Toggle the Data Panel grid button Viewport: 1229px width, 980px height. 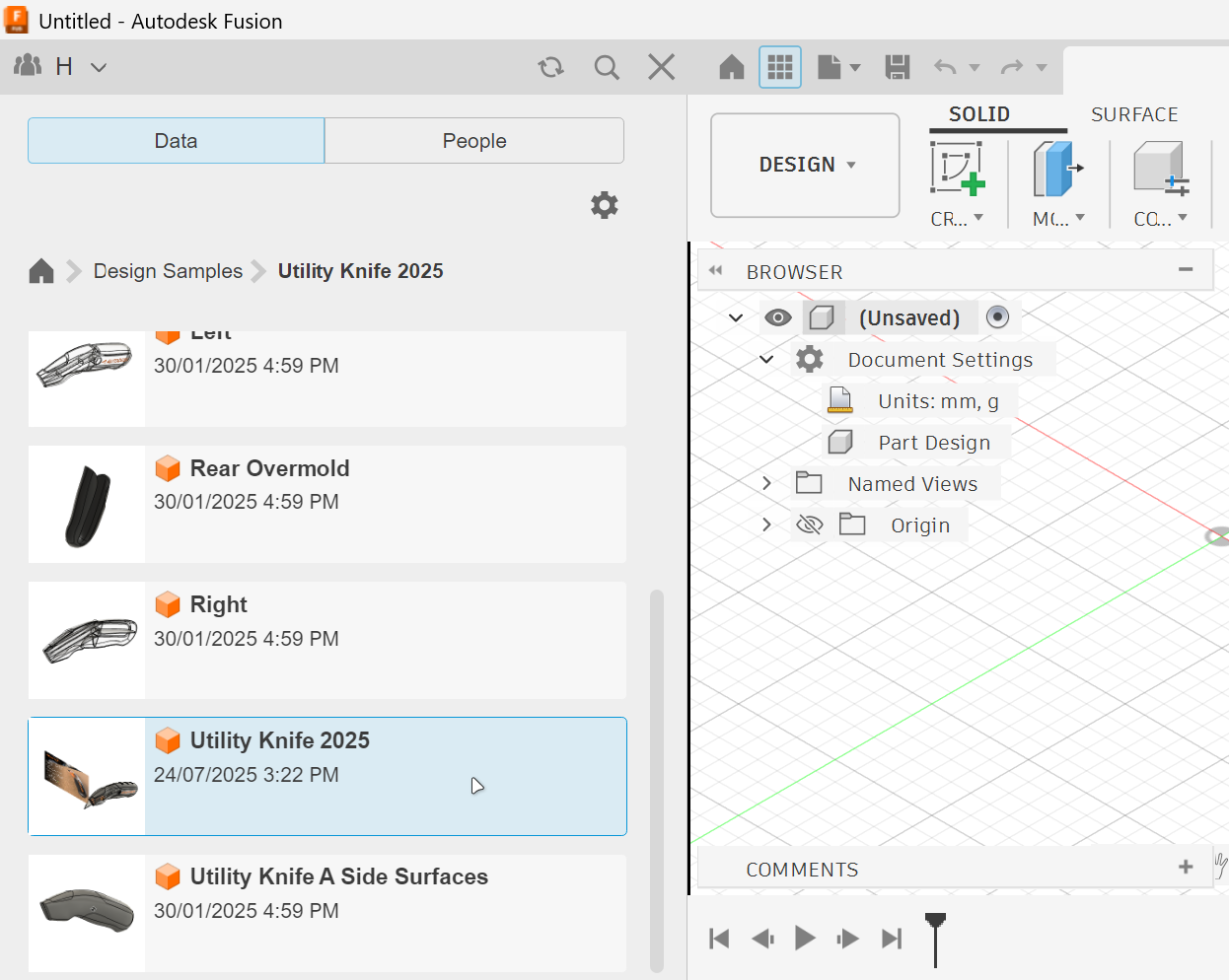coord(780,67)
